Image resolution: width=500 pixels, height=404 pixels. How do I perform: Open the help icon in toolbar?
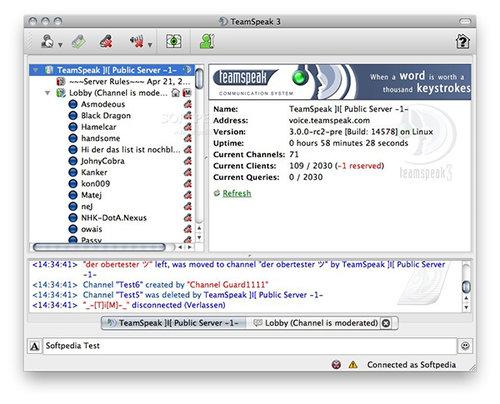pyautogui.click(x=463, y=42)
